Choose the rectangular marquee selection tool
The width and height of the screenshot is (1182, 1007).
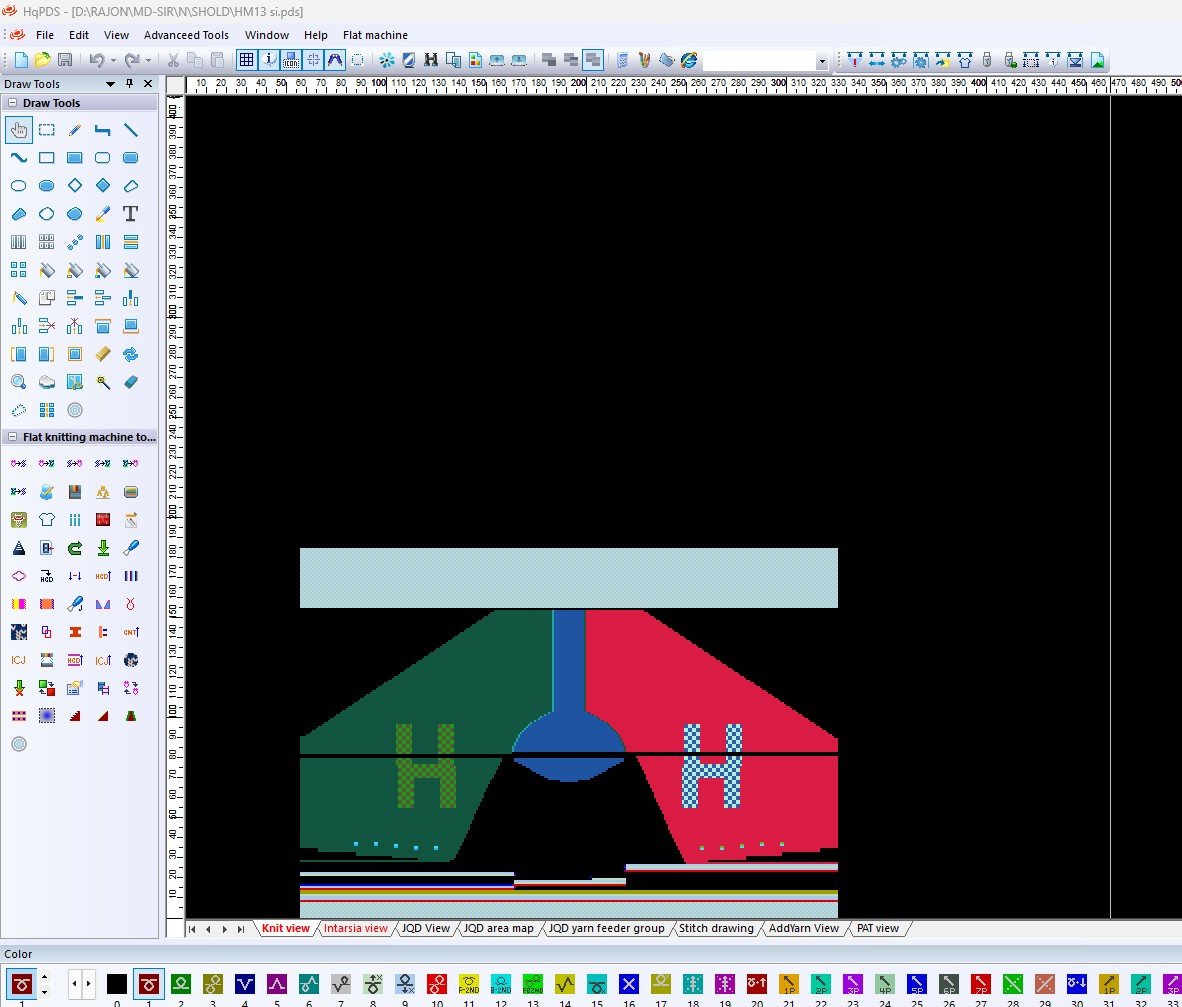pos(46,130)
